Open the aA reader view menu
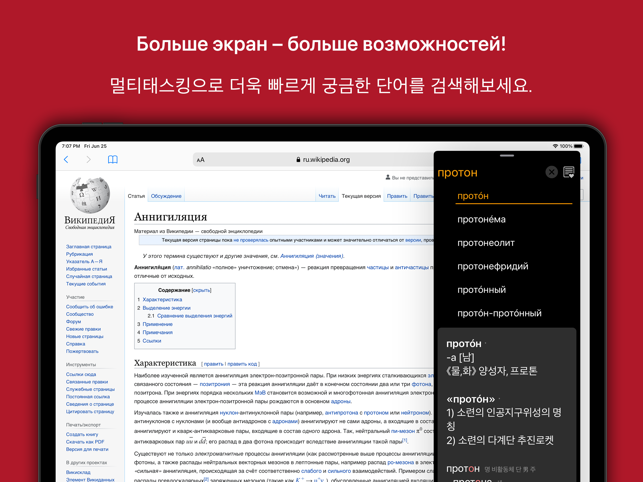Viewport: 643px width, 482px height. click(x=200, y=160)
